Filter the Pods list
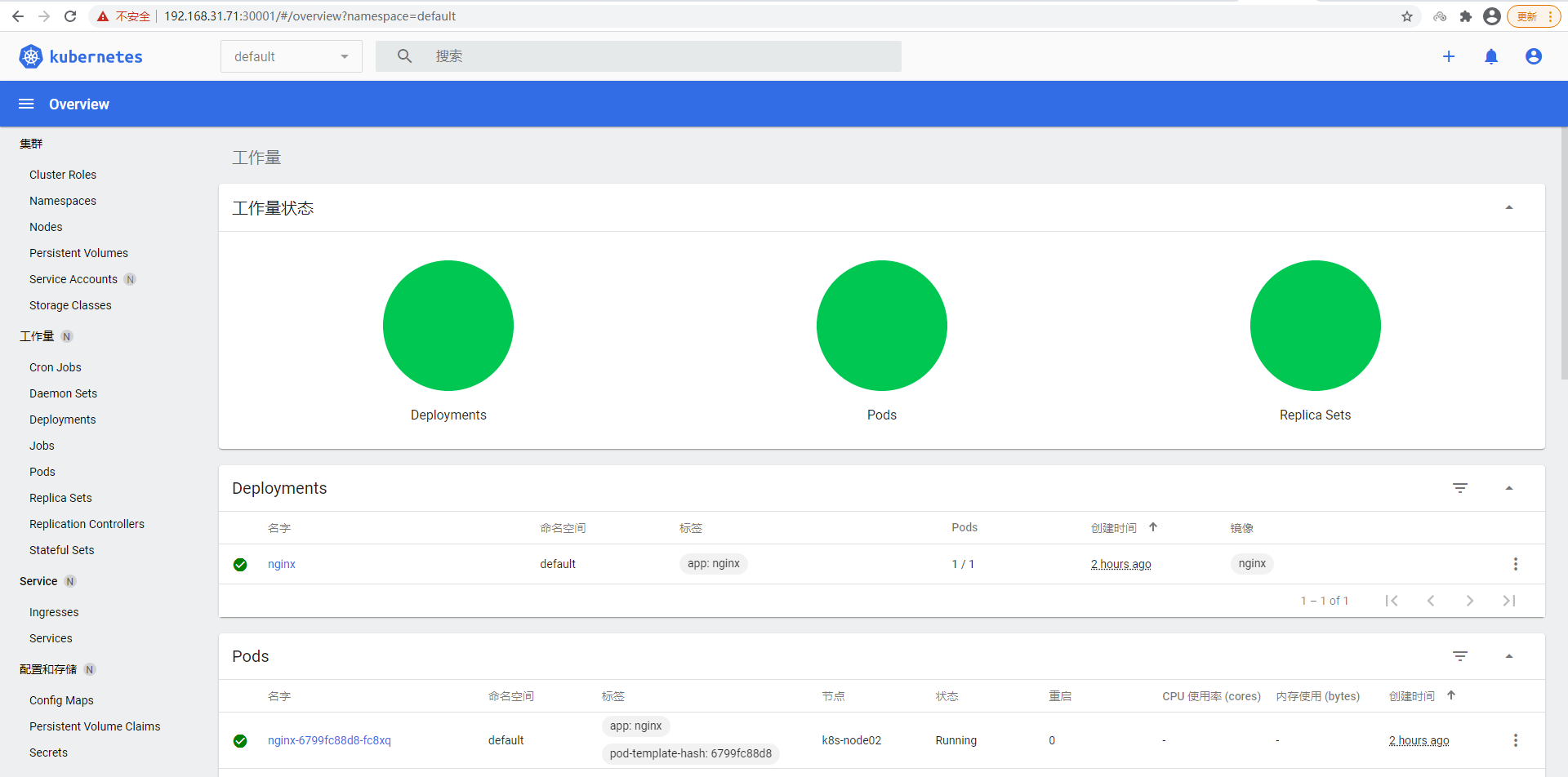 coord(1460,656)
